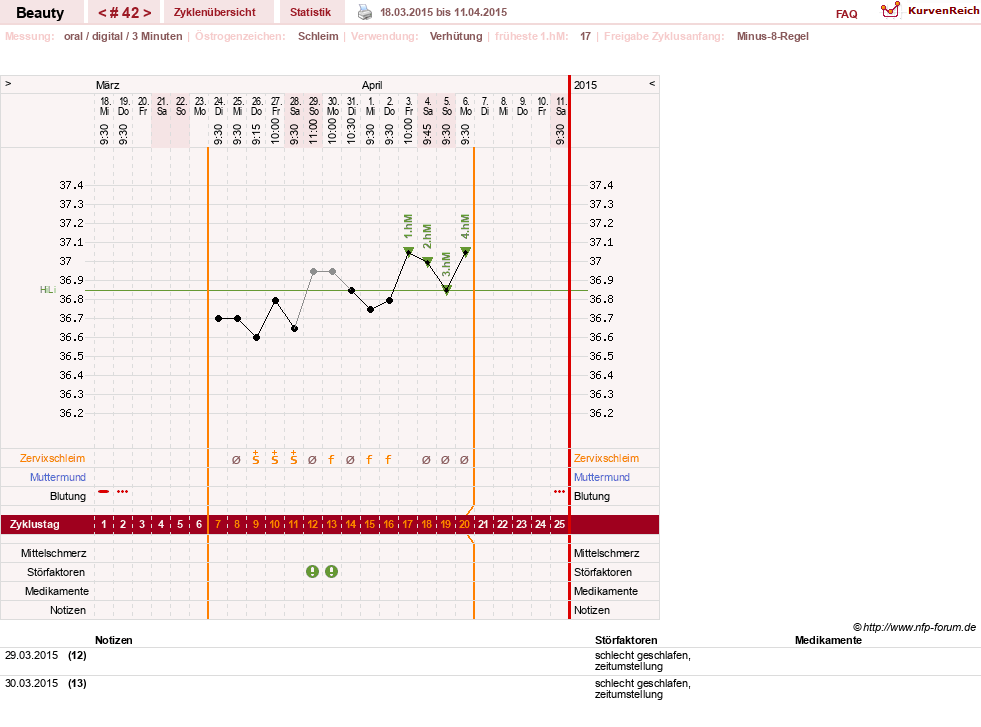Click the ø cervical mucus symbol on day 8
Viewport: 981px width, 727px height.
tap(236, 460)
